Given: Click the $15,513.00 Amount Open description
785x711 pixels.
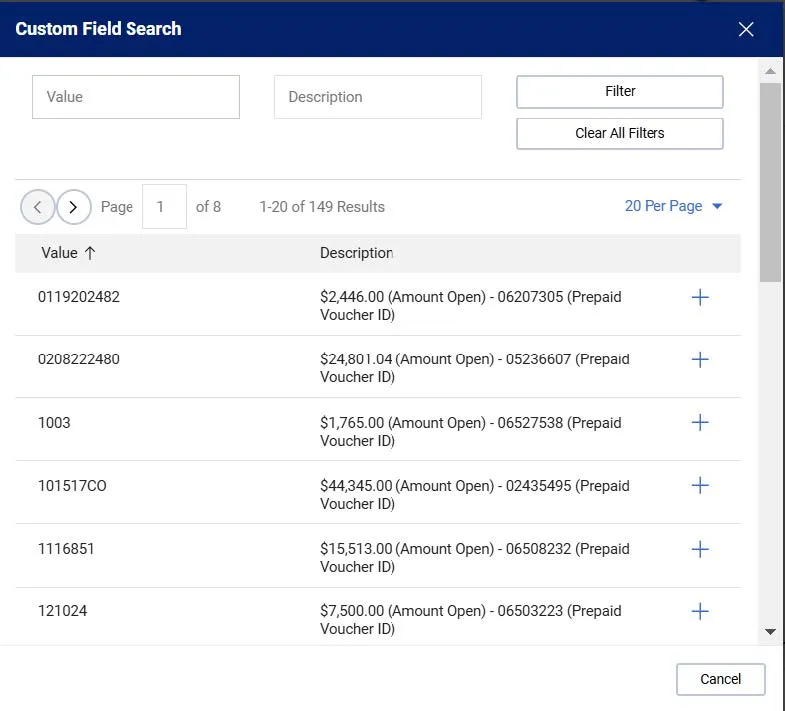Looking at the screenshot, I should pos(475,558).
